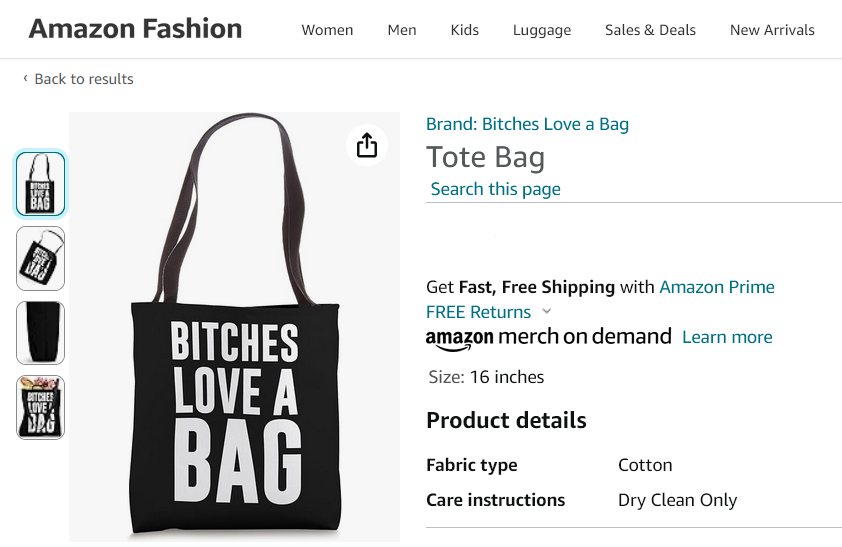The width and height of the screenshot is (842, 547).
Task: Select the second angled bag thumbnail
Action: (x=41, y=259)
